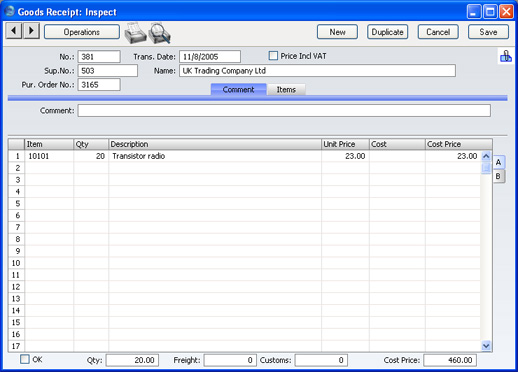Click the application globe icon in title bar
The width and height of the screenshot is (518, 372).
click(x=10, y=11)
